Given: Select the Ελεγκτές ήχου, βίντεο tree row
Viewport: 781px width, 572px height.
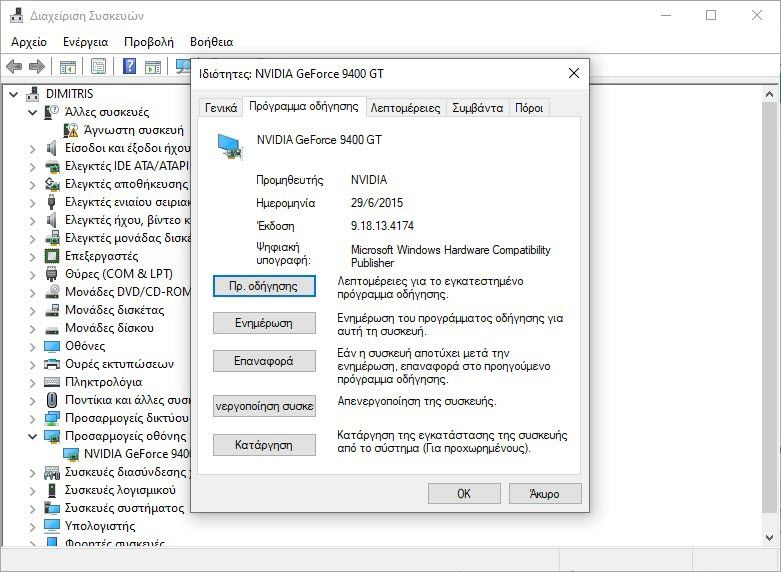Looking at the screenshot, I should (x=128, y=220).
